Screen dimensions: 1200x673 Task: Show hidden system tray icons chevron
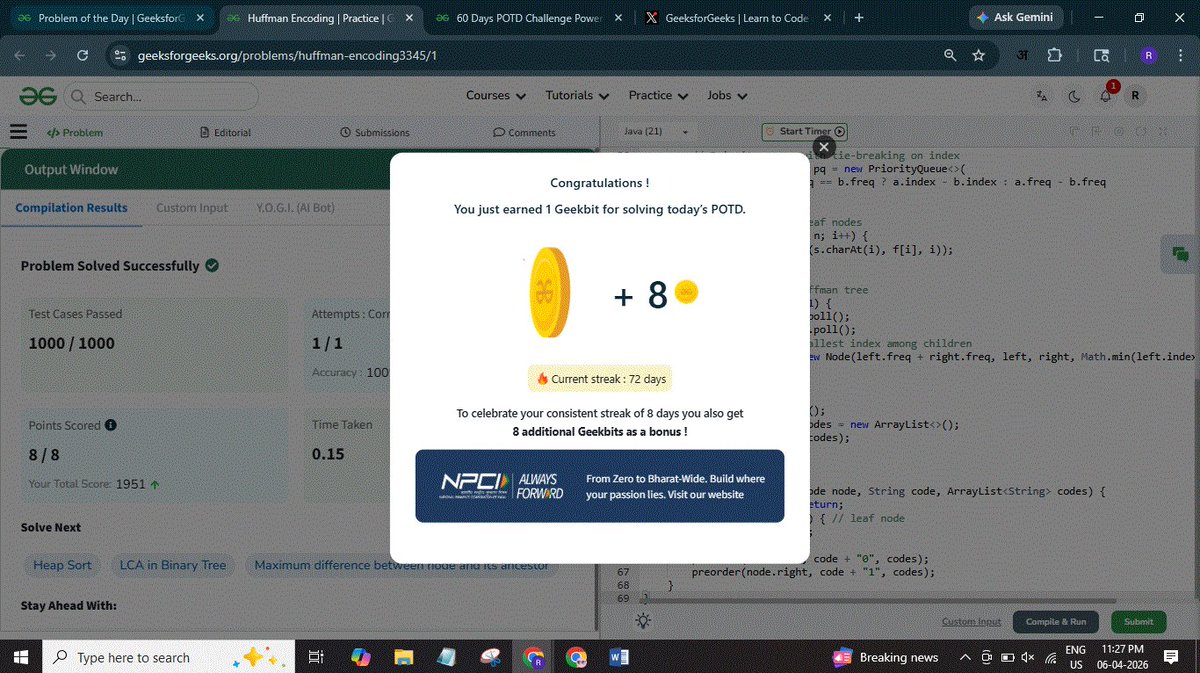coord(965,657)
